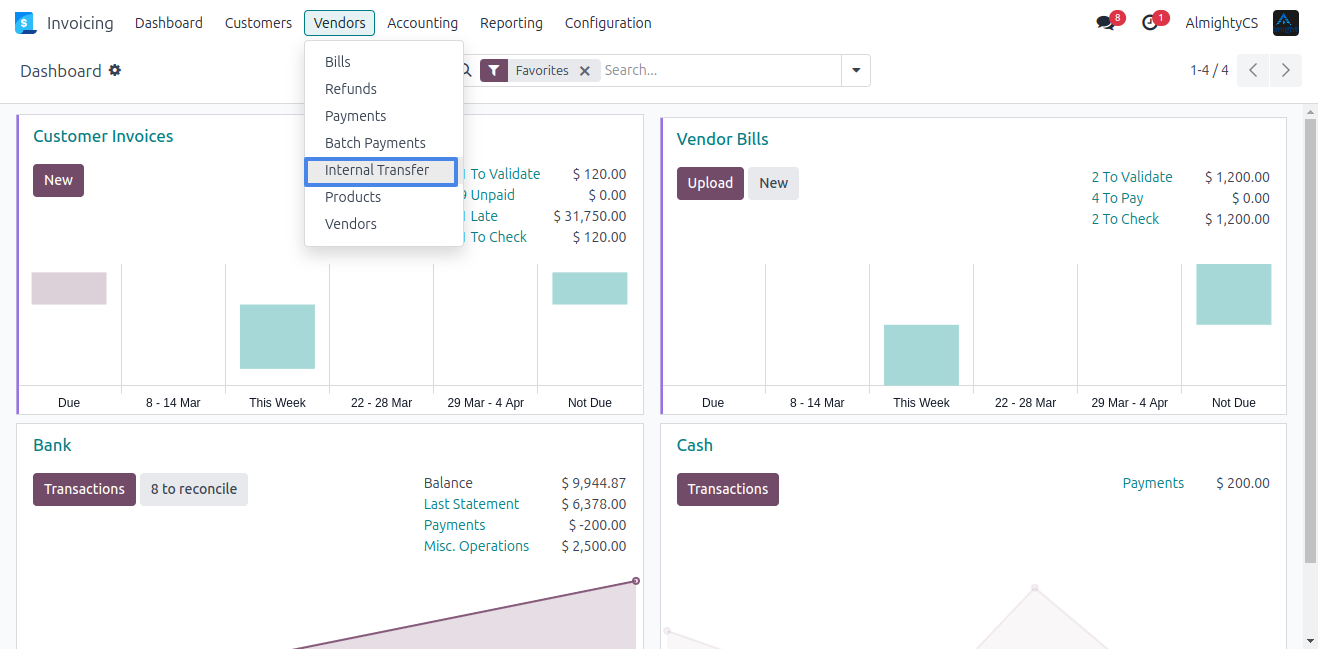Viewport: 1318px width, 649px height.
Task: Remove the Favorites filter with the X icon
Action: (585, 71)
